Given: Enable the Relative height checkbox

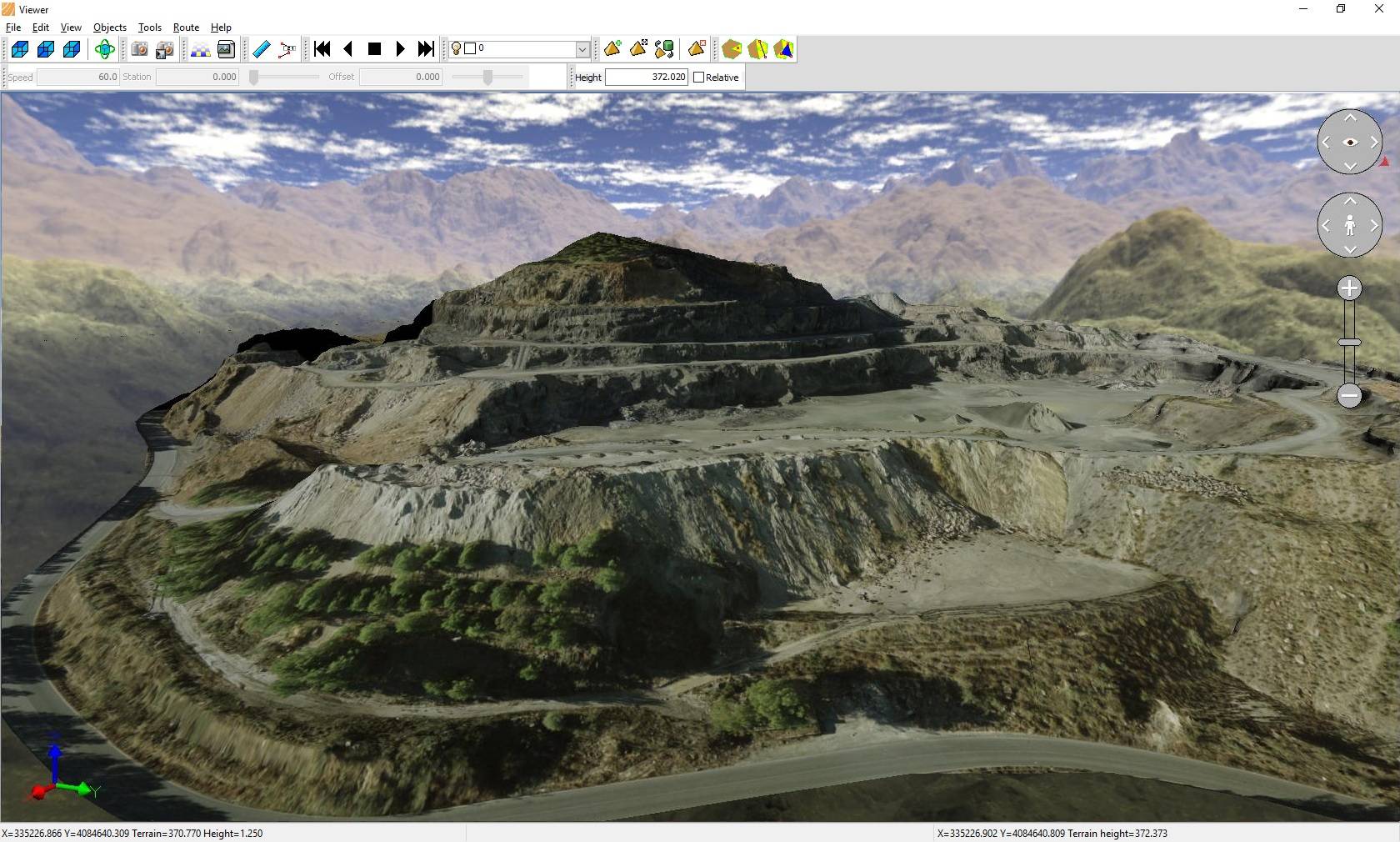Looking at the screenshot, I should coord(699,78).
